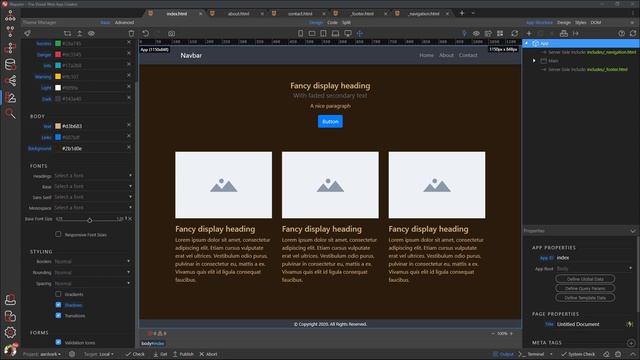
Task: Click the plus icon to add a new file tab
Action: click(x=462, y=13)
